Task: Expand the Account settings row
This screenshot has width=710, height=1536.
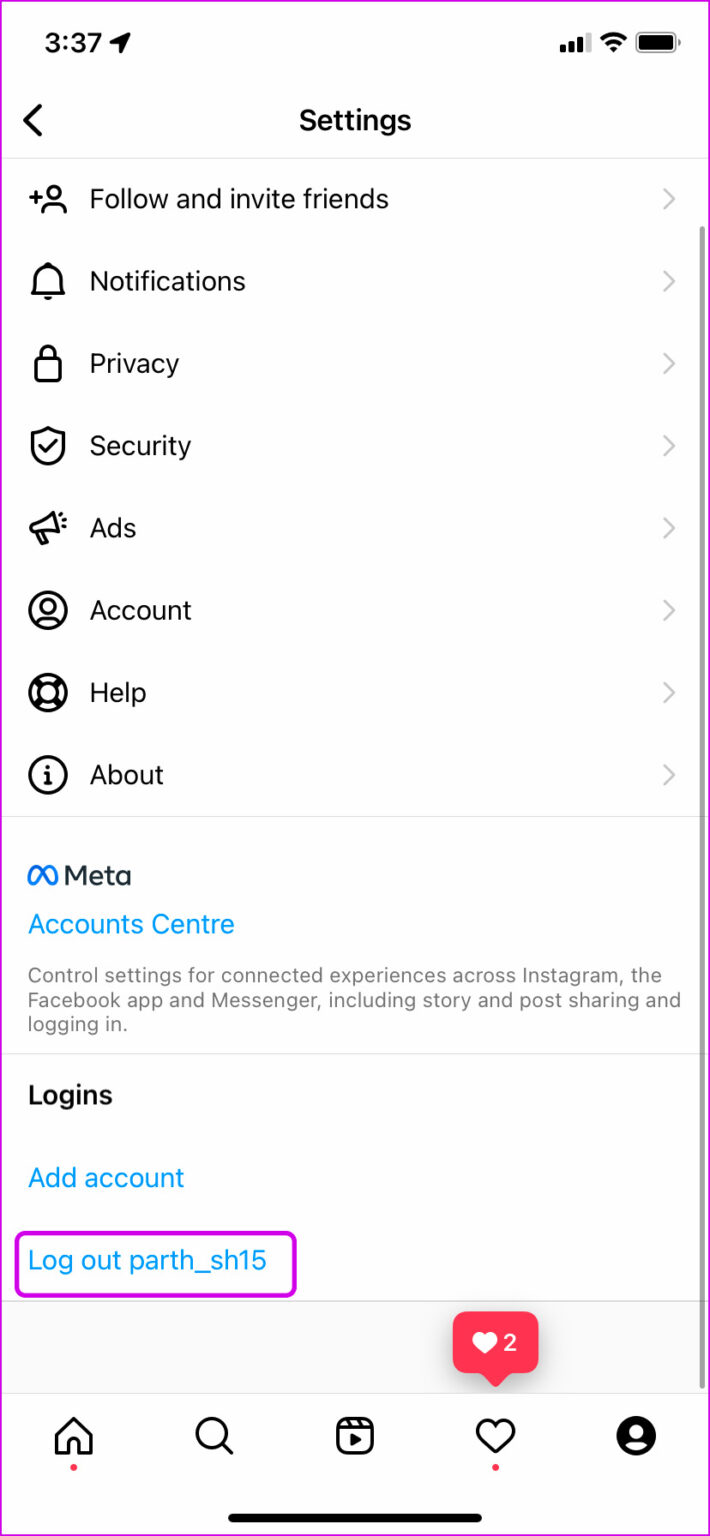Action: (x=355, y=610)
